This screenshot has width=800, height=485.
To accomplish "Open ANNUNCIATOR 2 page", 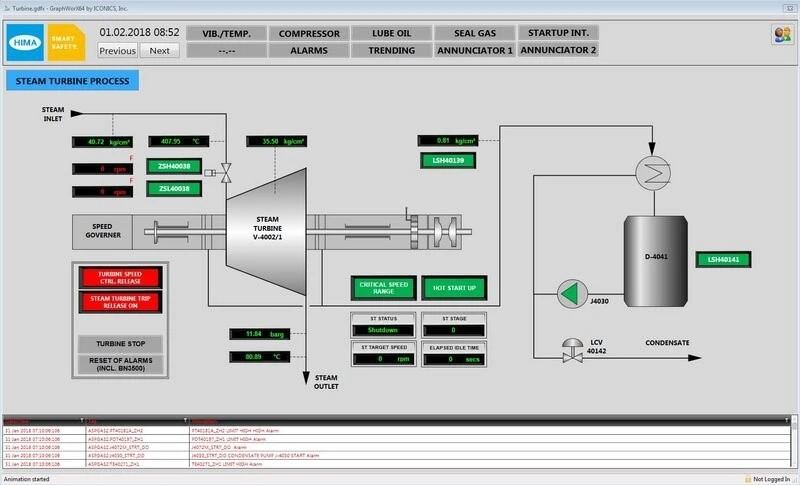I will click(x=558, y=50).
